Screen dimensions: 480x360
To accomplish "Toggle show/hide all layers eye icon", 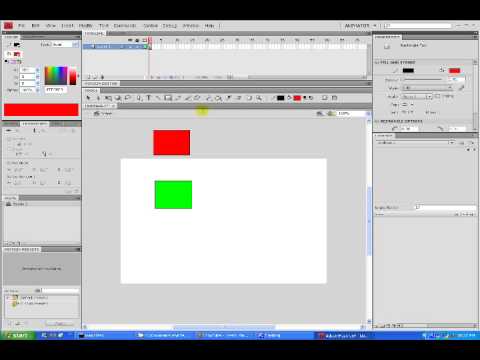I will click(x=130, y=40).
